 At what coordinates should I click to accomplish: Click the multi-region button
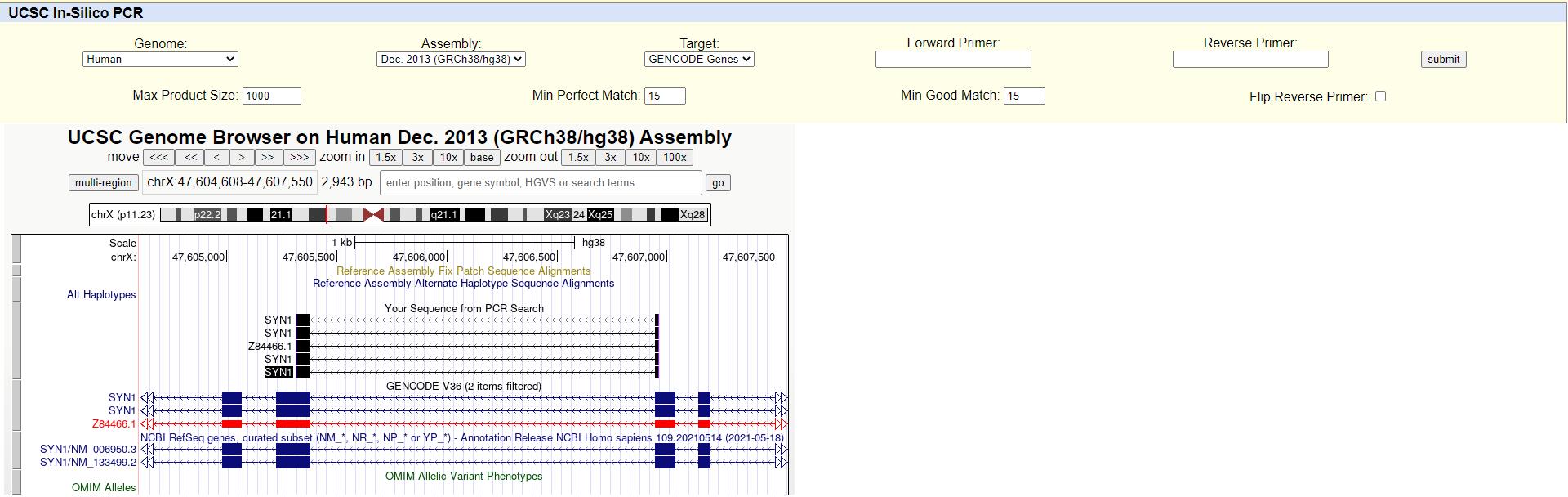click(x=103, y=183)
